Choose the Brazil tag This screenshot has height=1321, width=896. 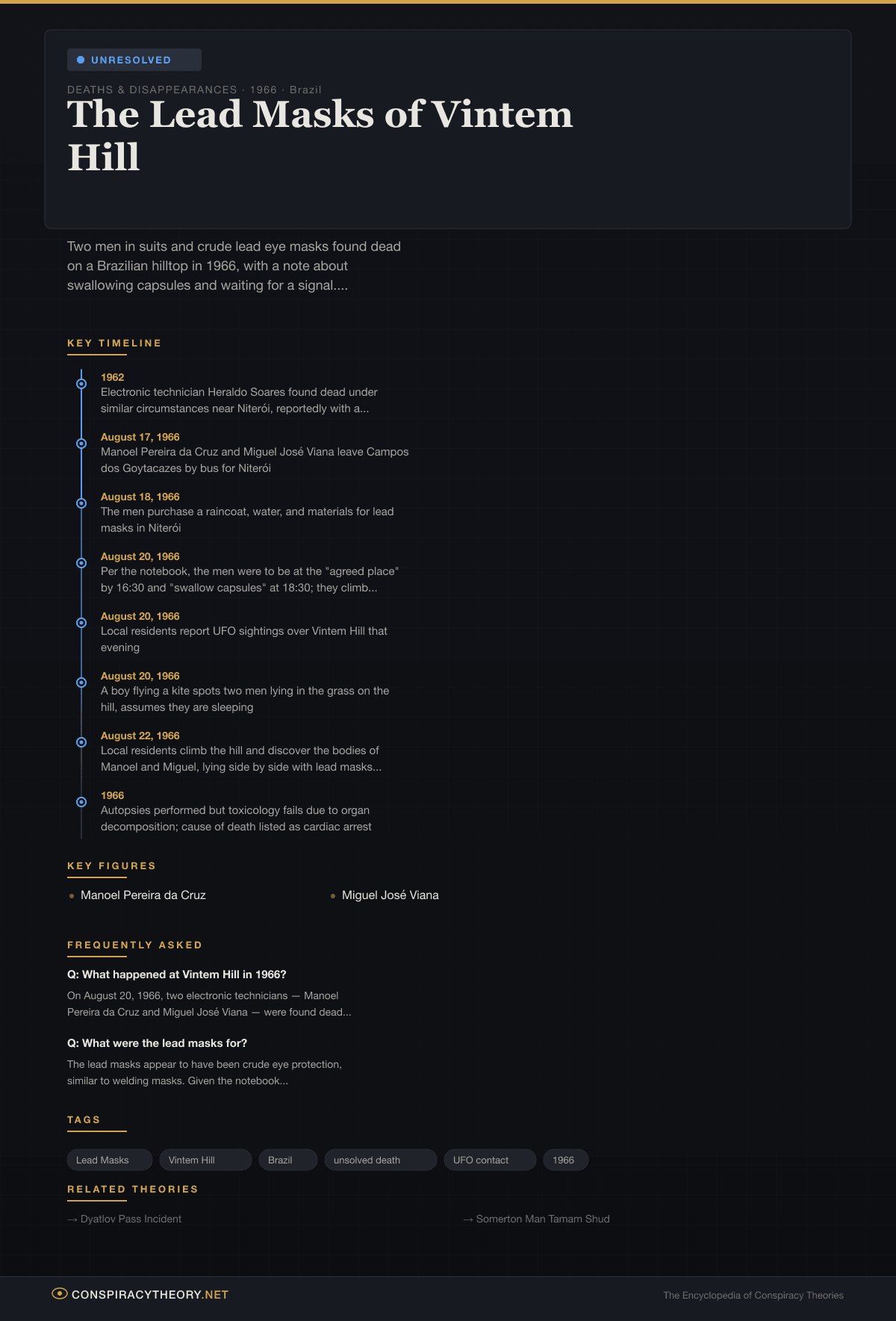click(x=288, y=1160)
